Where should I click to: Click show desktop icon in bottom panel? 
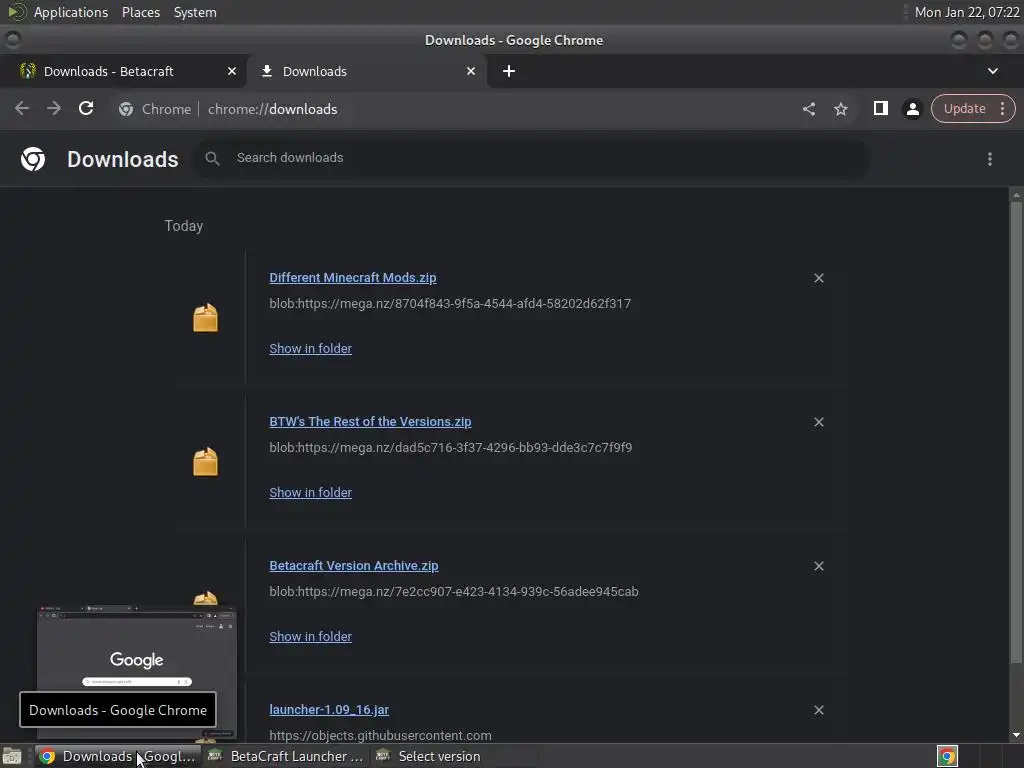click(12, 756)
